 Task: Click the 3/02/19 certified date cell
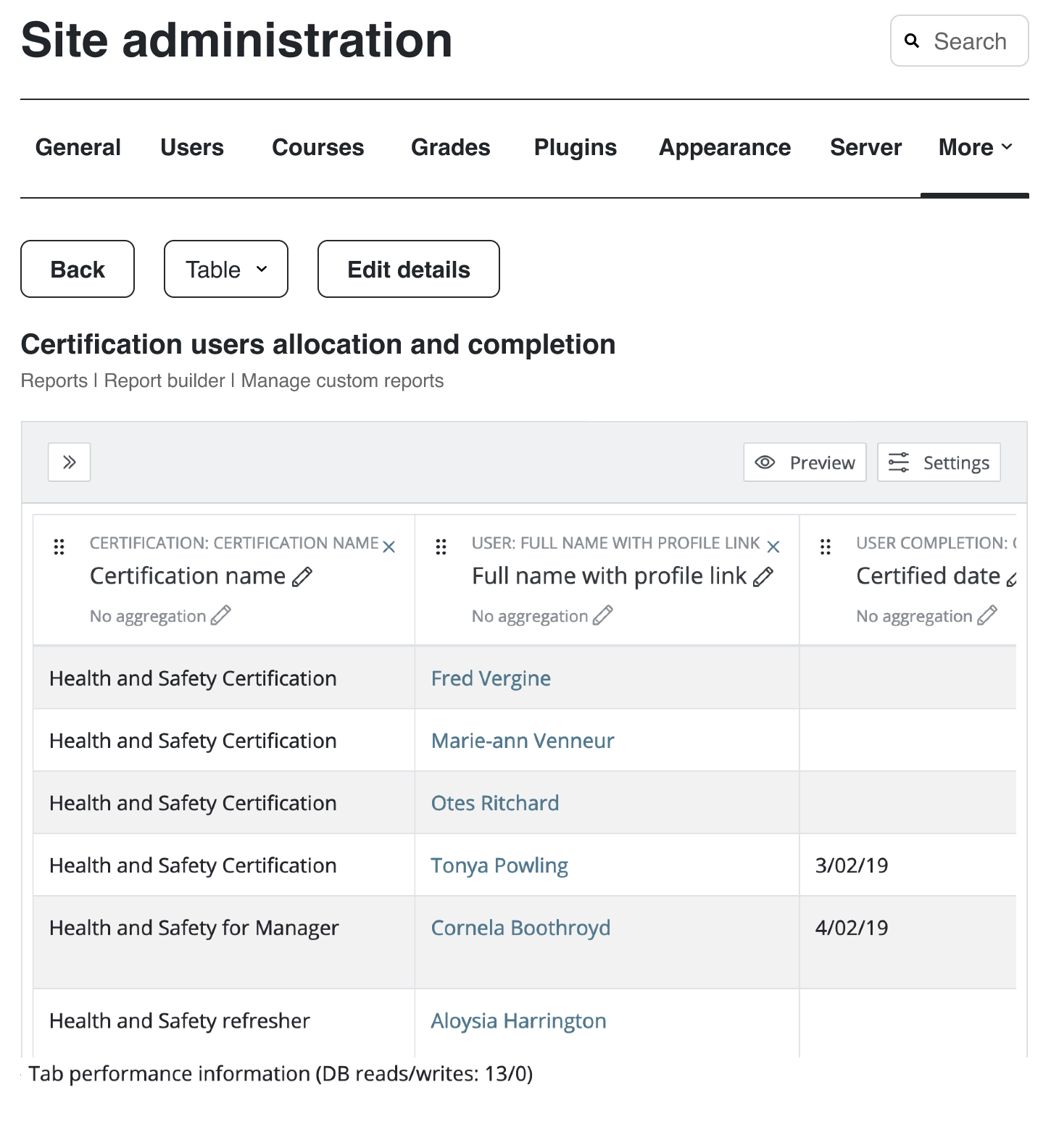(x=907, y=865)
